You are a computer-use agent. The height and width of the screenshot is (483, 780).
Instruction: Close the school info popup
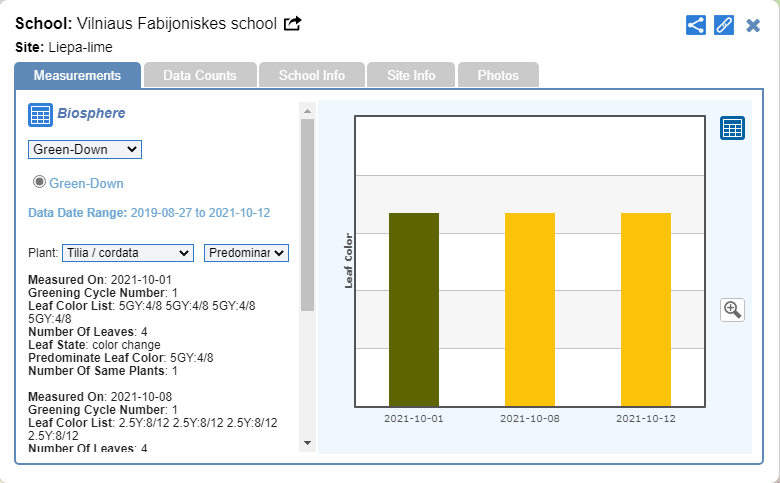[753, 25]
